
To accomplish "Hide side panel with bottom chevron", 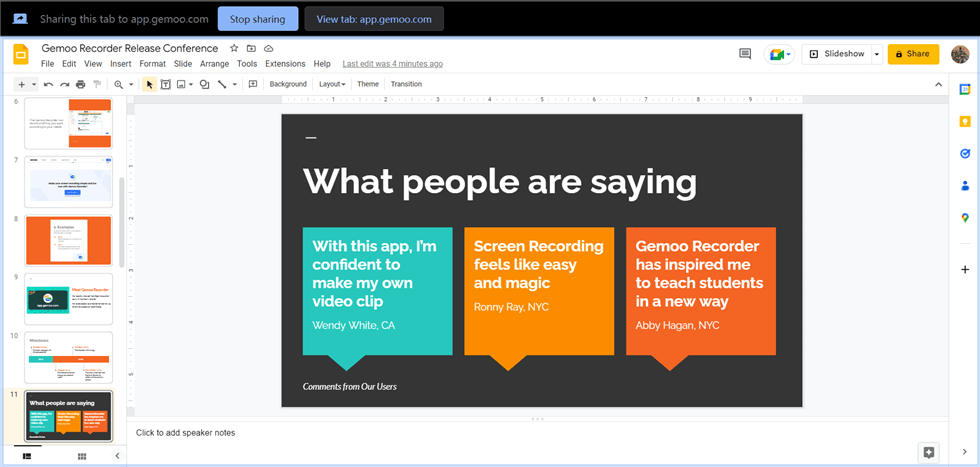I will 965,451.
